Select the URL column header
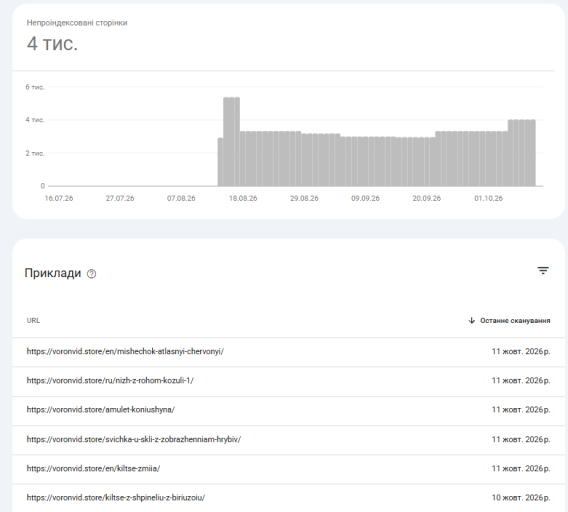The height and width of the screenshot is (512, 568). coord(33,320)
